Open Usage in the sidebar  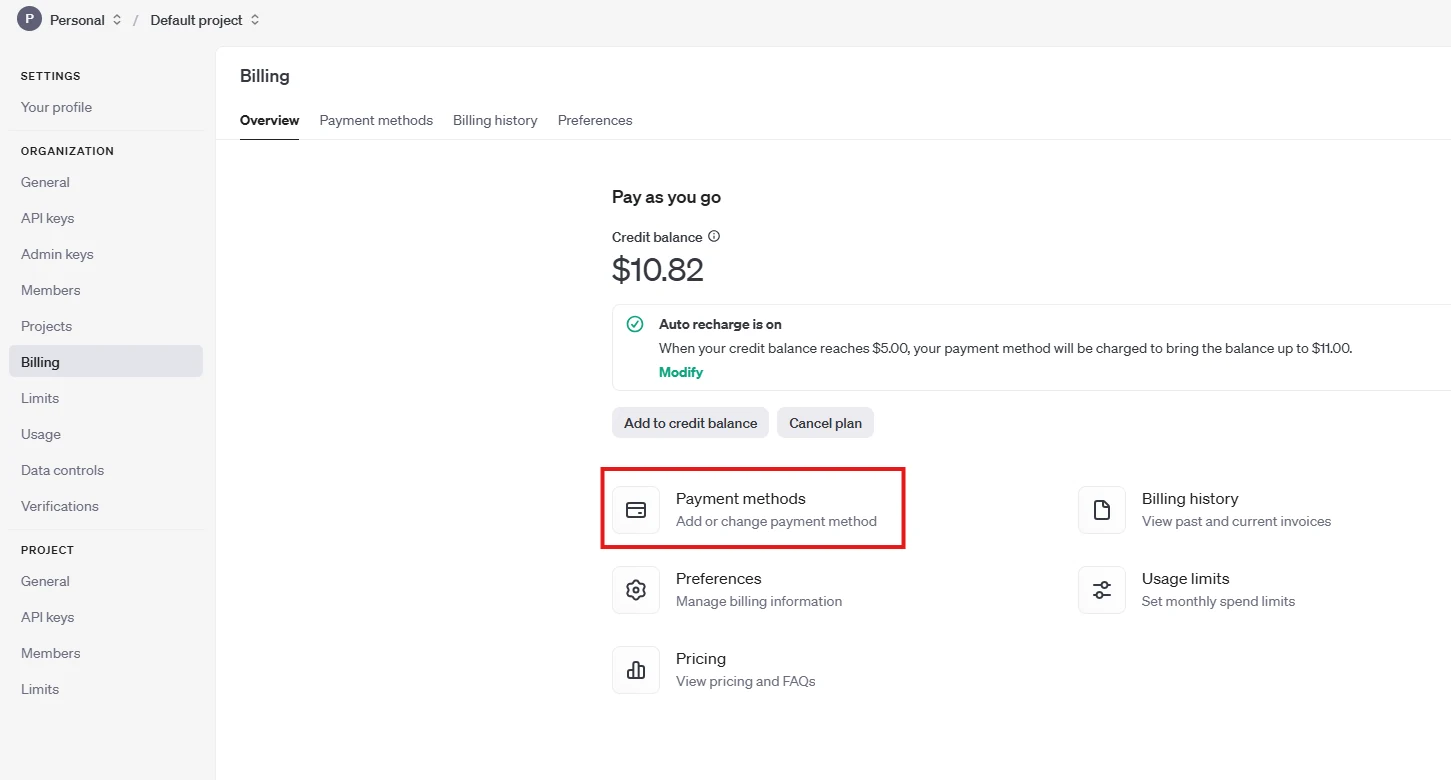(41, 434)
